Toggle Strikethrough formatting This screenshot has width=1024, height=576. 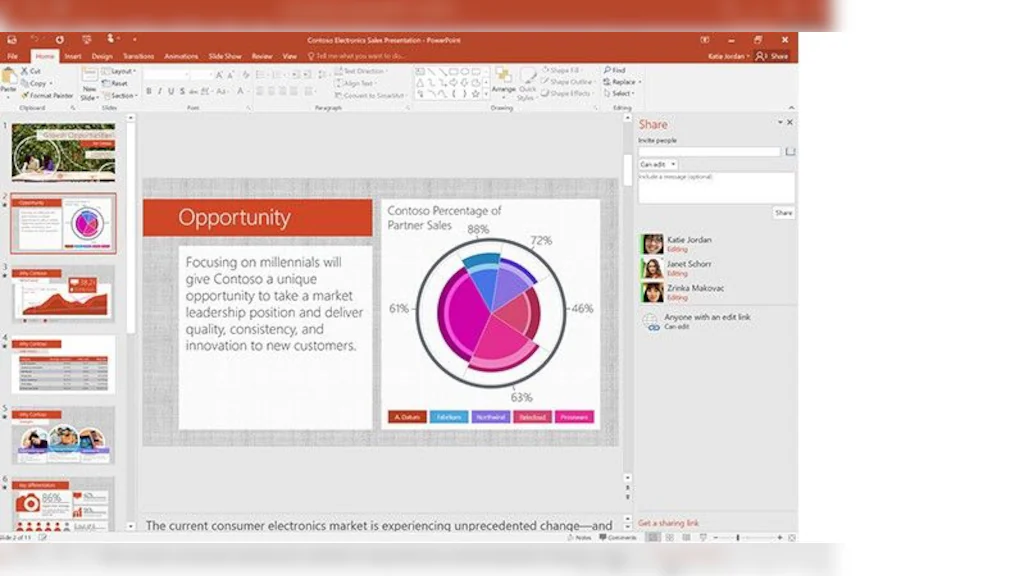tap(193, 91)
